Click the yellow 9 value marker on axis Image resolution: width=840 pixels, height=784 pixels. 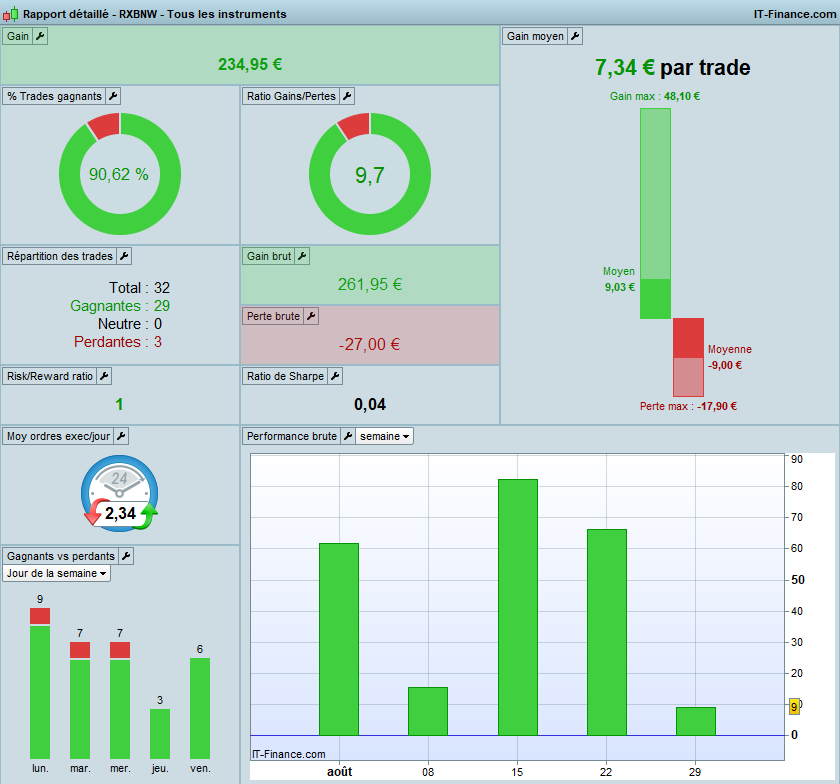click(794, 707)
